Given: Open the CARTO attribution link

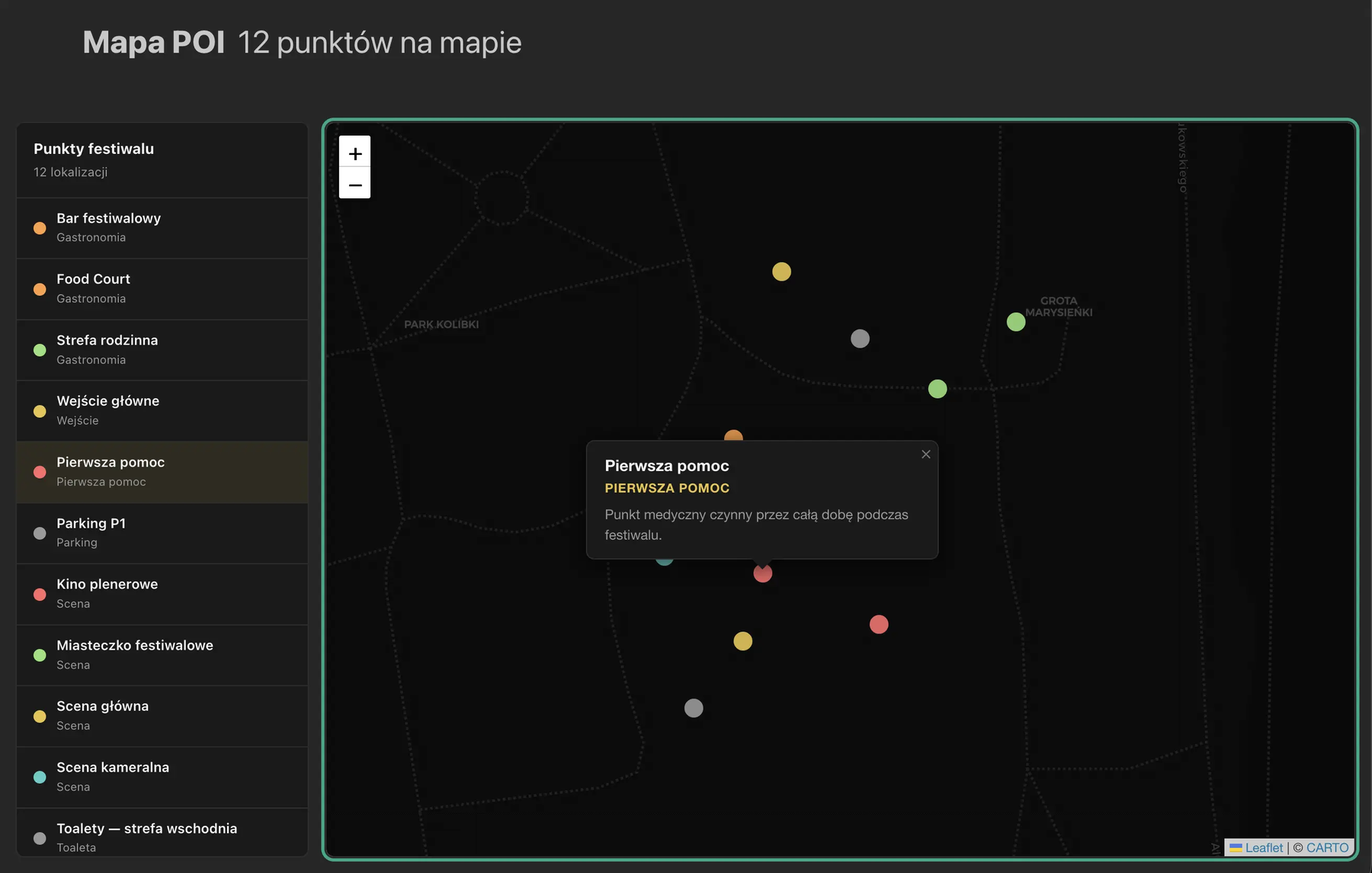Looking at the screenshot, I should tap(1327, 848).
